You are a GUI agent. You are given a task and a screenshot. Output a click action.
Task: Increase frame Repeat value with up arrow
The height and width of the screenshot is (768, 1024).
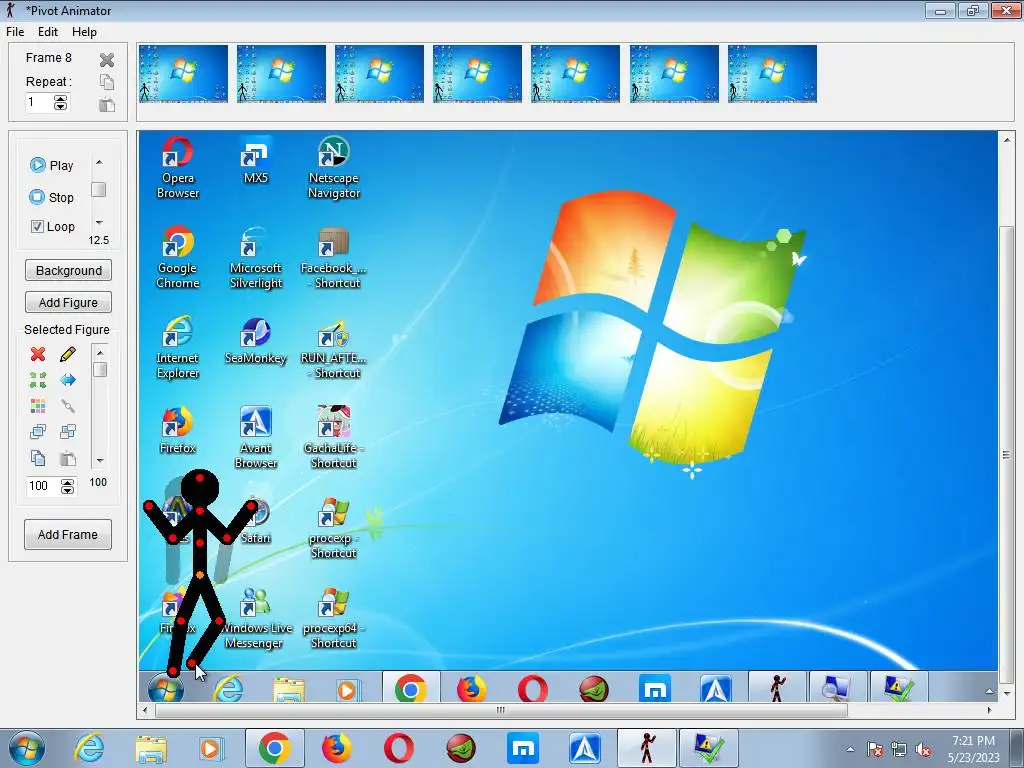pyautogui.click(x=61, y=99)
